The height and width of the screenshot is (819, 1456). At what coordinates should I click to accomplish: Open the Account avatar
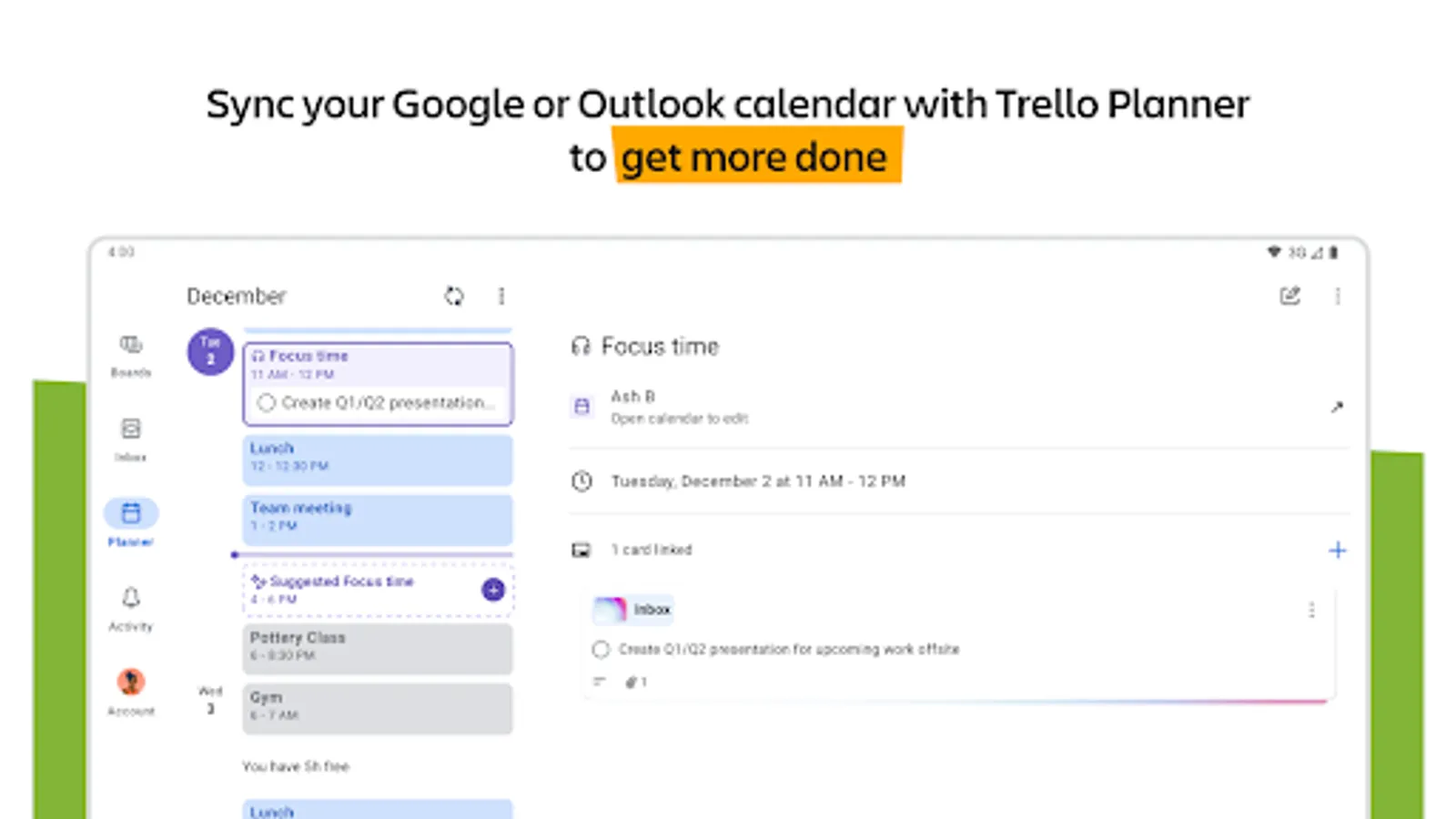pos(131,682)
